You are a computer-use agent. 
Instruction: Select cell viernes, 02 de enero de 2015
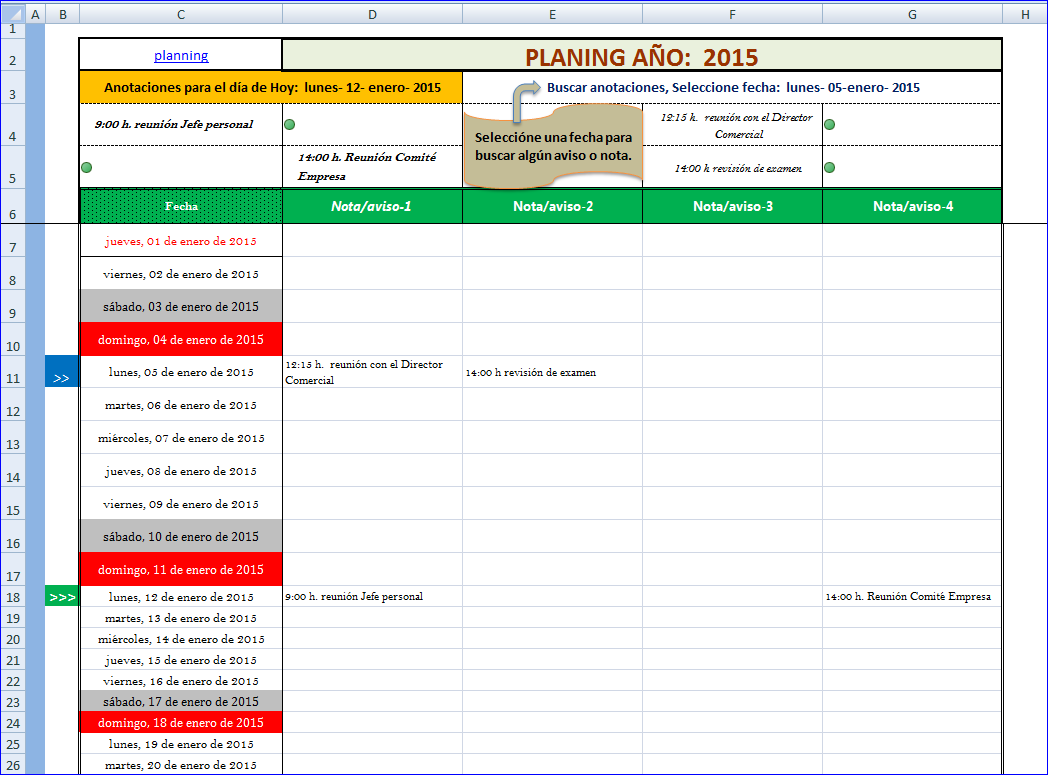[181, 273]
